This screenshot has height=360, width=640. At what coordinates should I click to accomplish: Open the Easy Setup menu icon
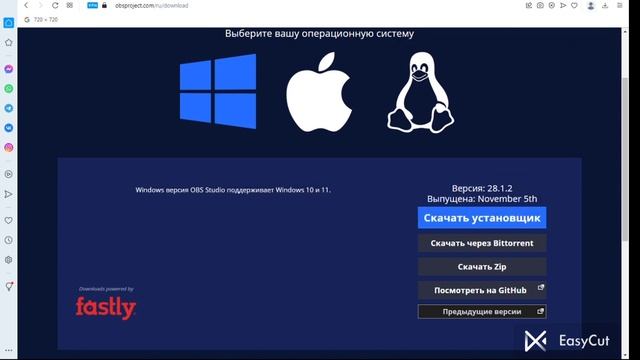(x=620, y=5)
